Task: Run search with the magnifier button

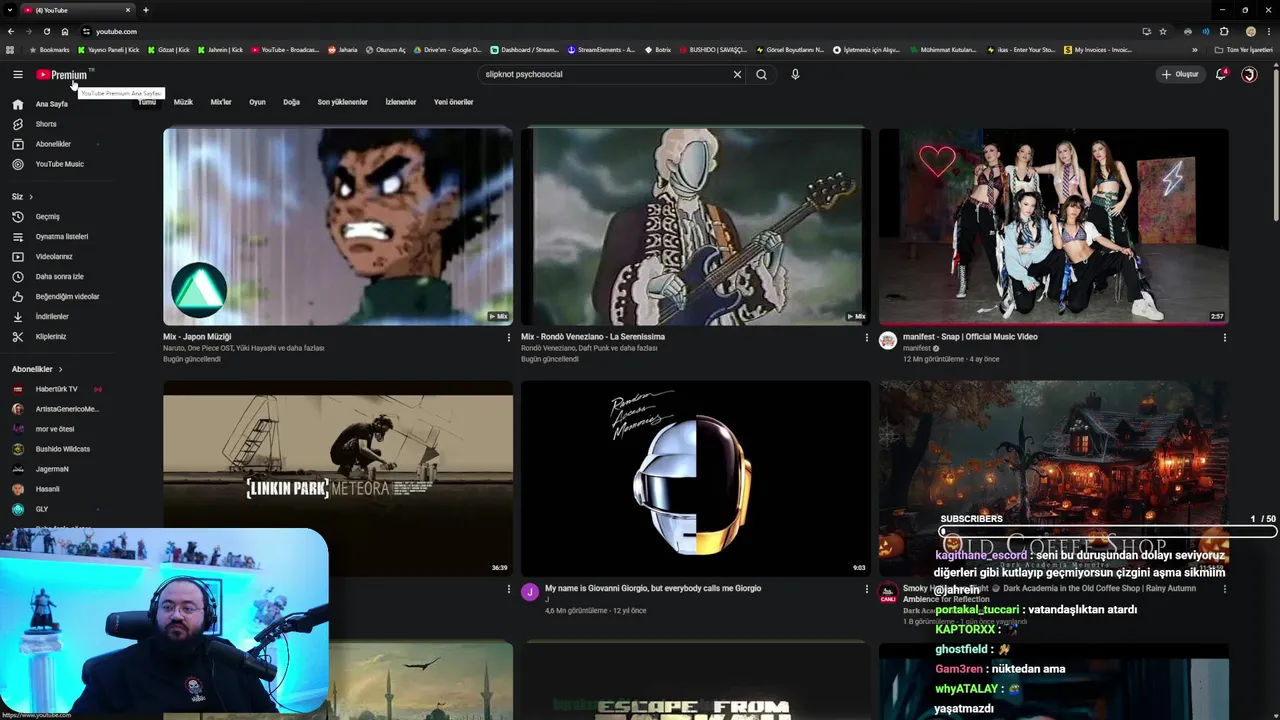Action: coord(761,74)
